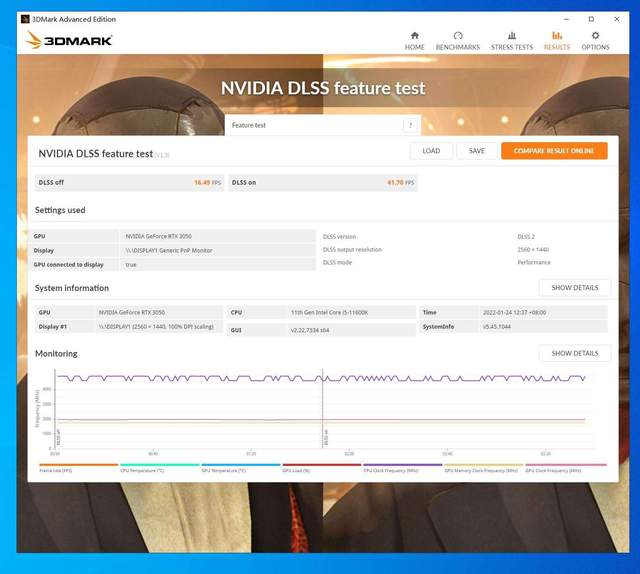Click the 16.49 FPS value
This screenshot has width=640, height=574.
[x=207, y=182]
